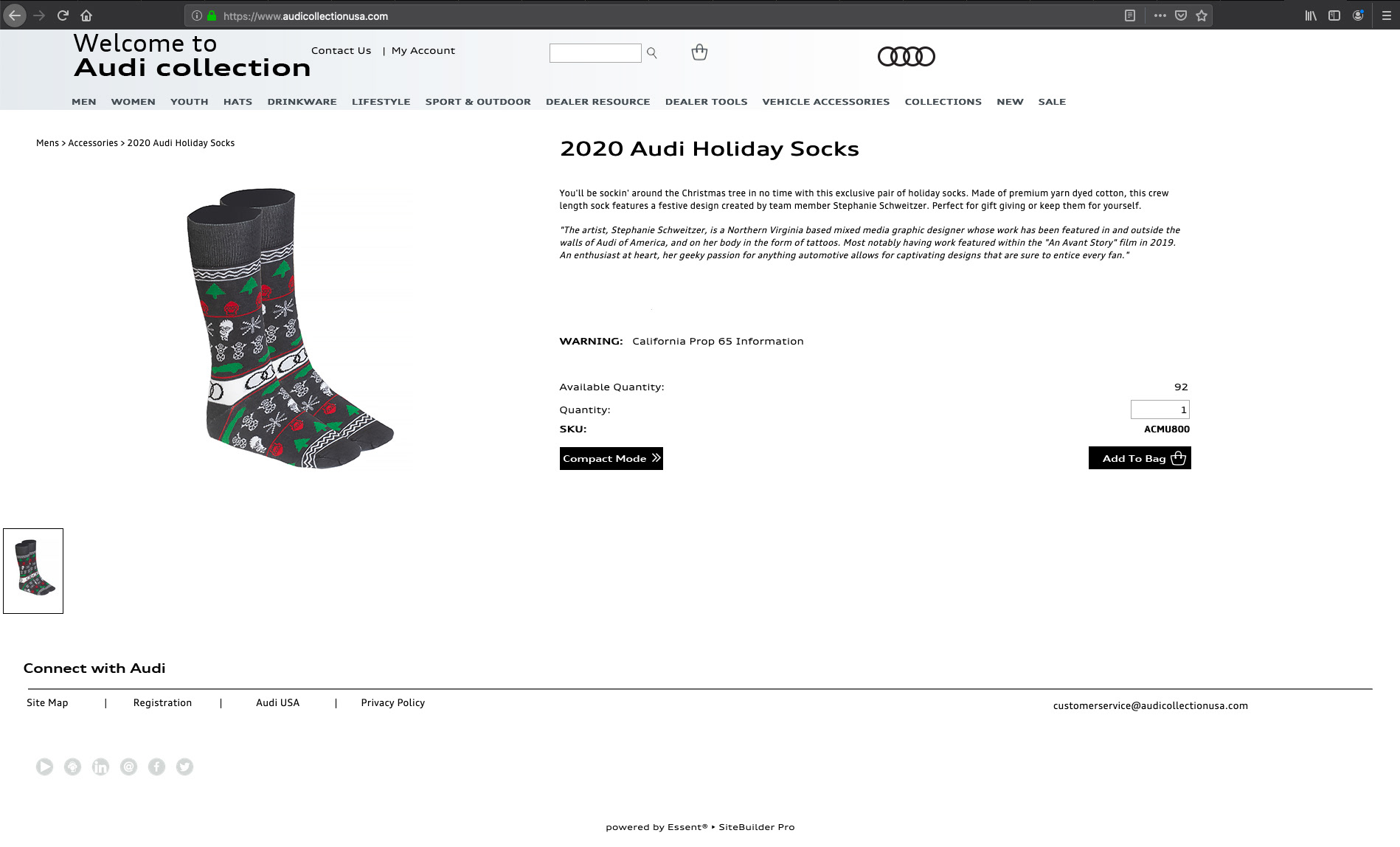
Task: Click the Quantity input field
Action: click(x=1160, y=409)
